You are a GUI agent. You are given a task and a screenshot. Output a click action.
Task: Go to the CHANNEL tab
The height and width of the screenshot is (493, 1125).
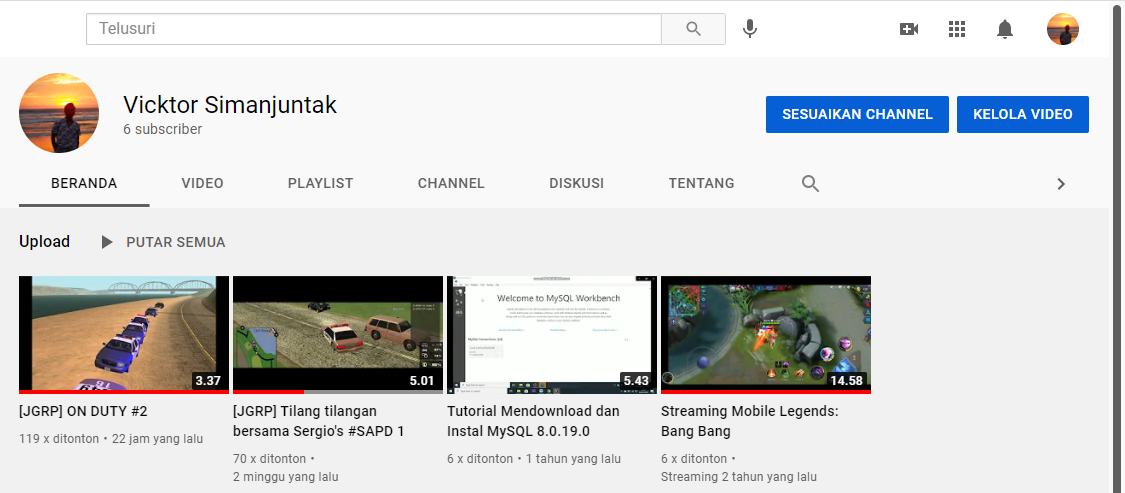coord(451,184)
